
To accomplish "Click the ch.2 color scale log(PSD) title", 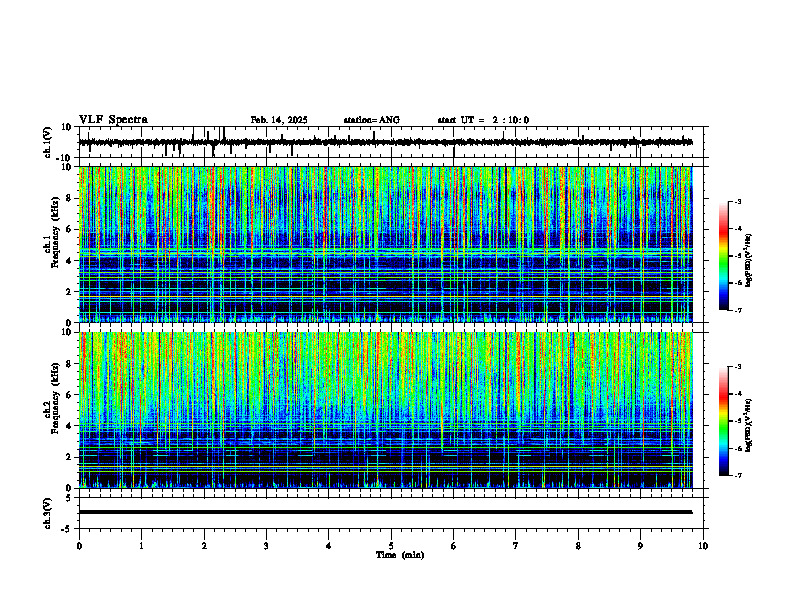I will click(x=749, y=425).
